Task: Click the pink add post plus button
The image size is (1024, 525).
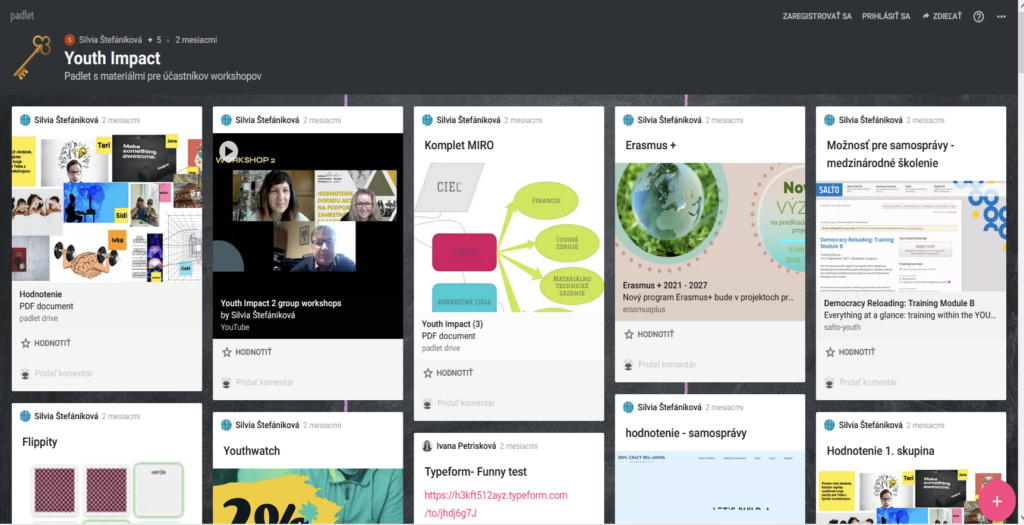Action: click(996, 497)
